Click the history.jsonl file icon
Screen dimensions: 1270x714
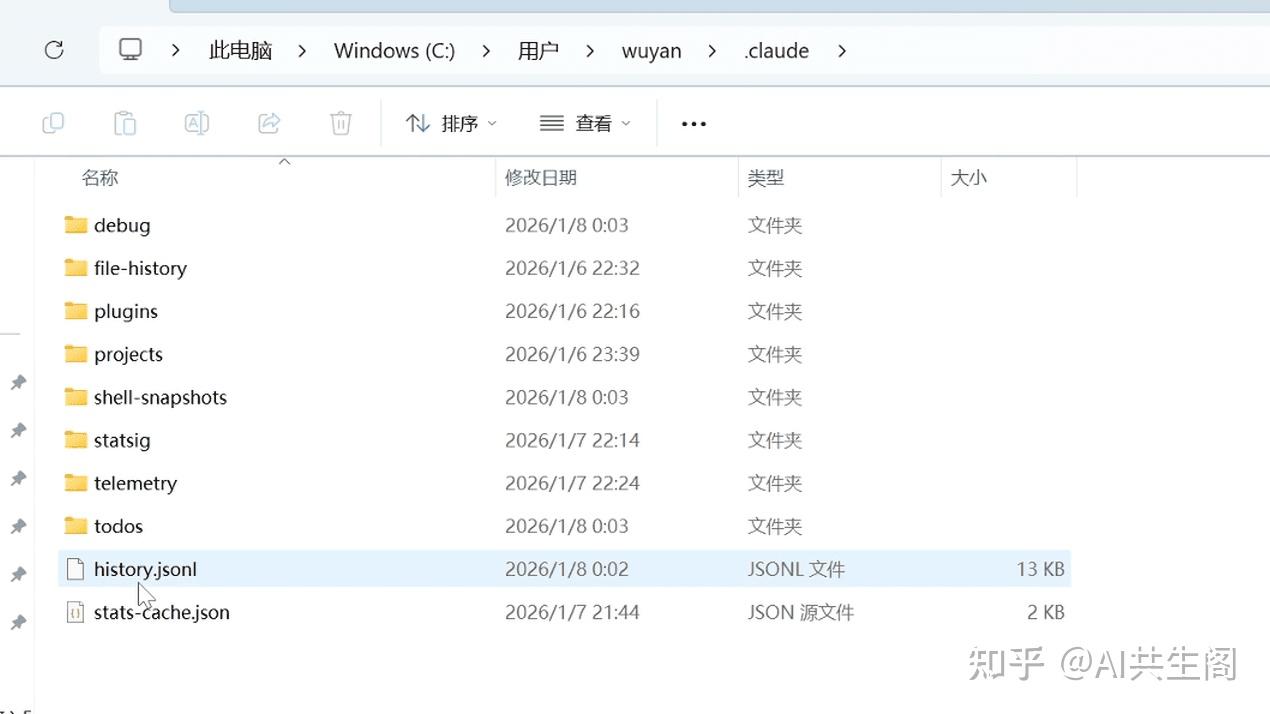click(x=75, y=568)
